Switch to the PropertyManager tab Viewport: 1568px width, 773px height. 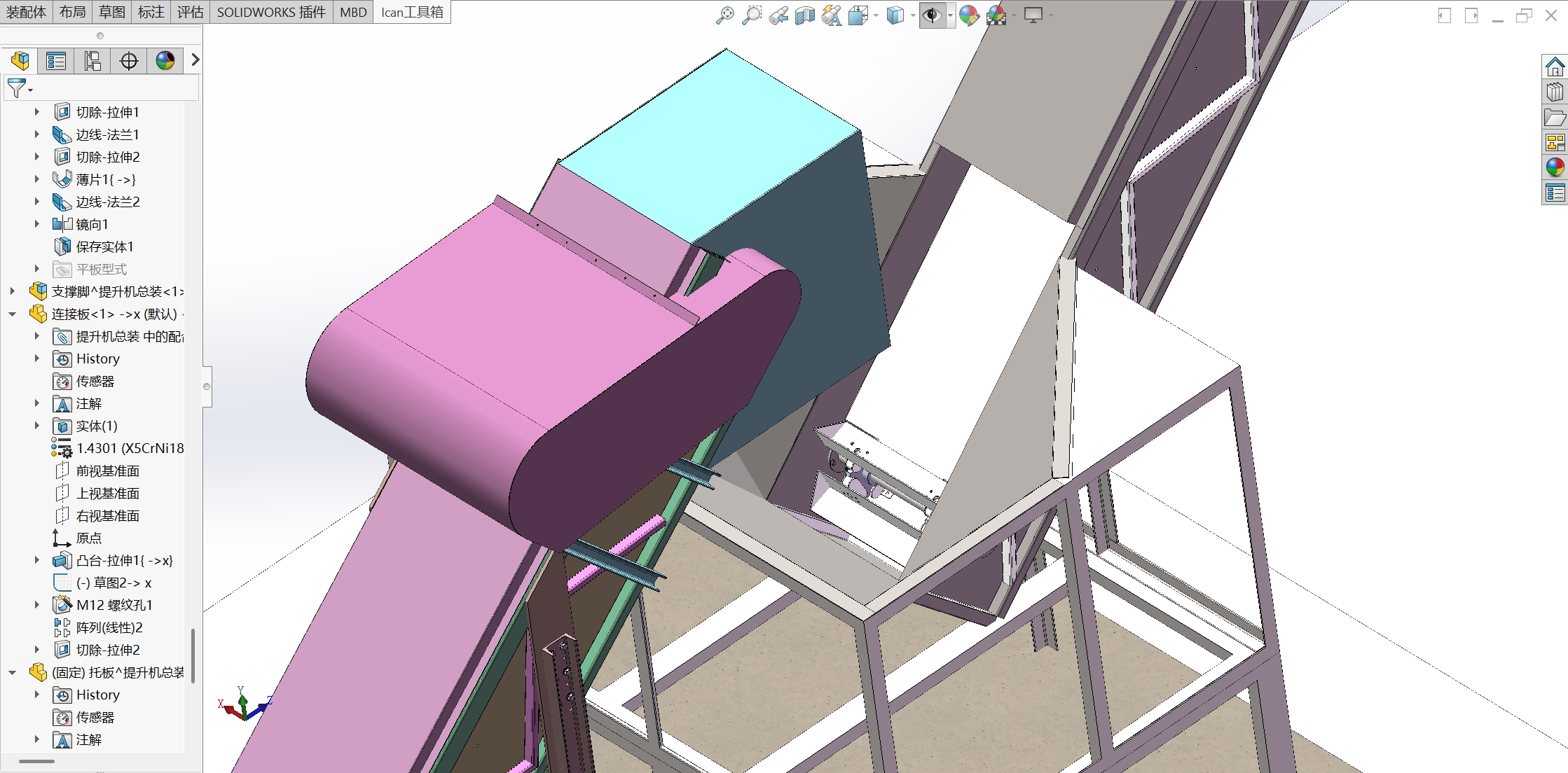point(56,61)
